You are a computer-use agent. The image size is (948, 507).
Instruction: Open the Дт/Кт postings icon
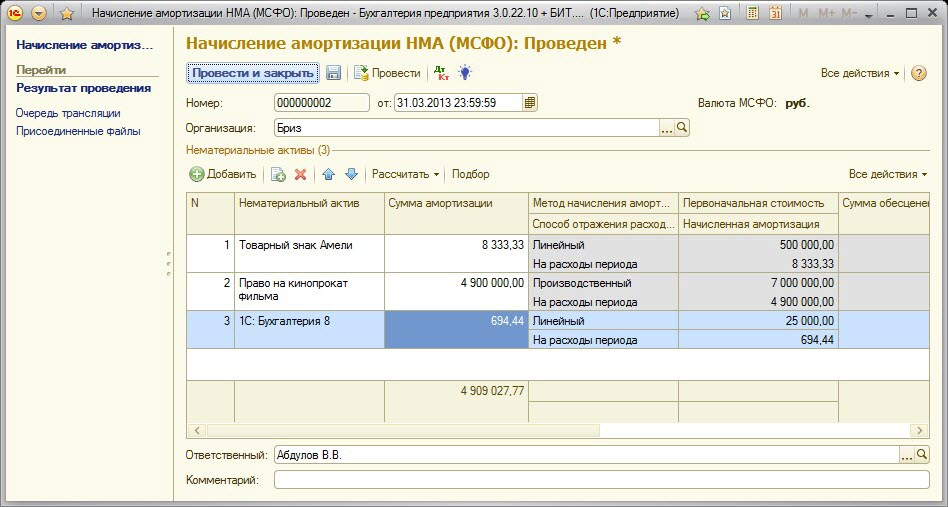click(440, 73)
